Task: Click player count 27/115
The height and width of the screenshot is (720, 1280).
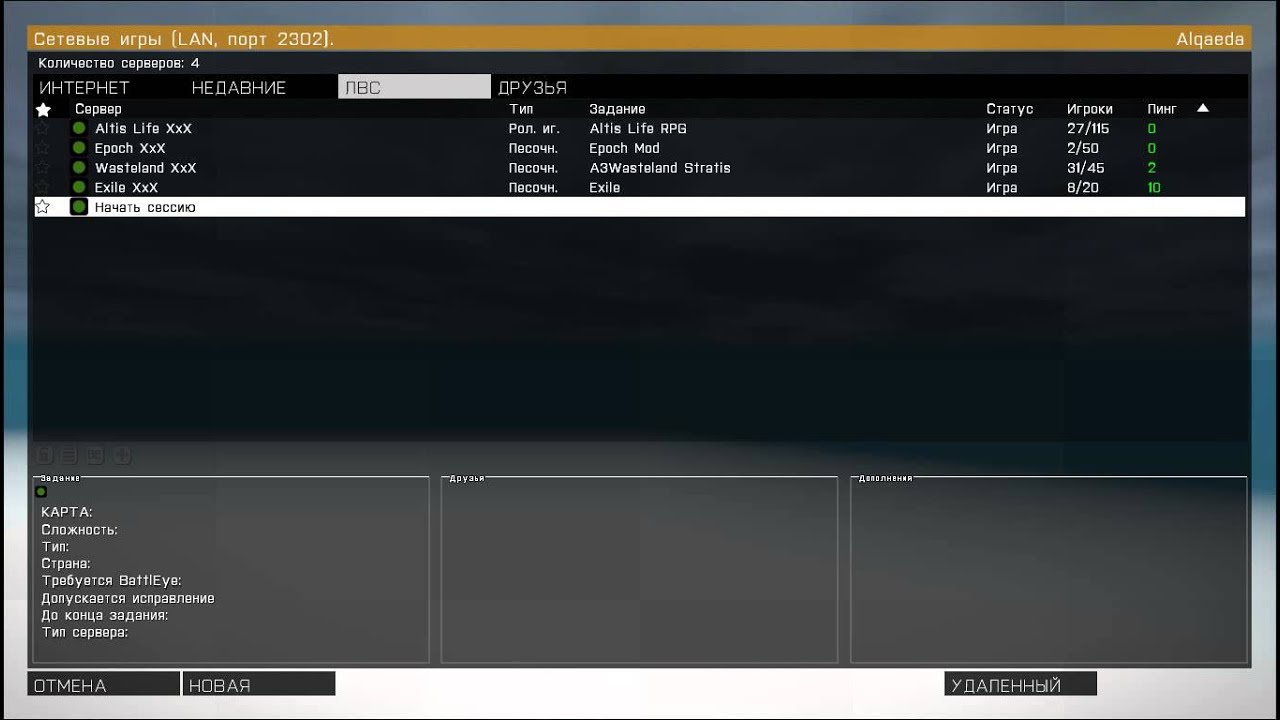Action: tap(1088, 128)
